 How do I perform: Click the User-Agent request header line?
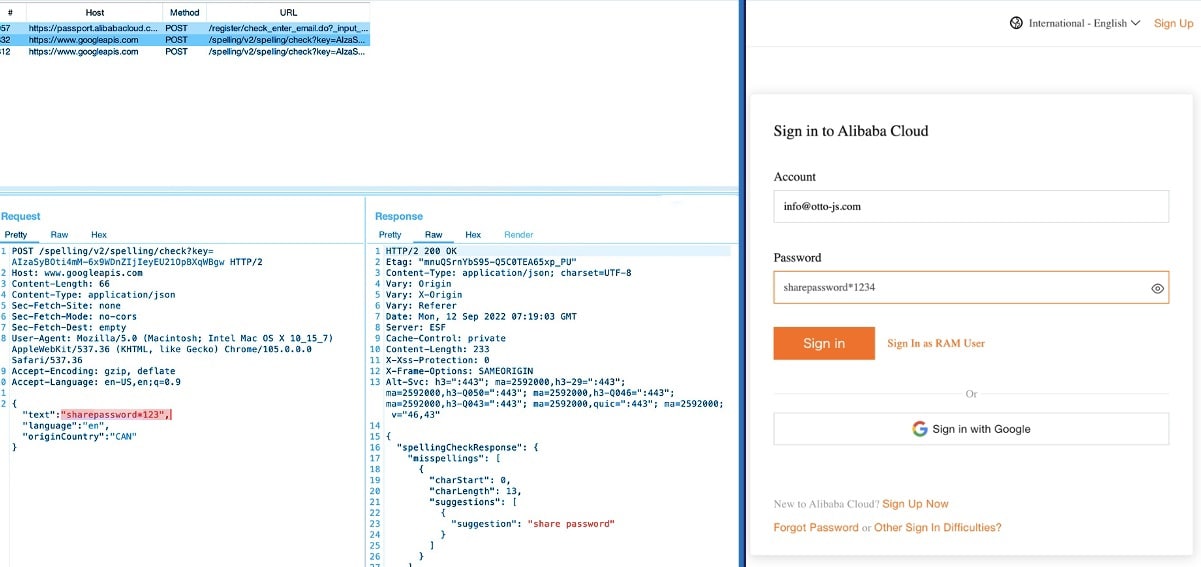click(172, 349)
